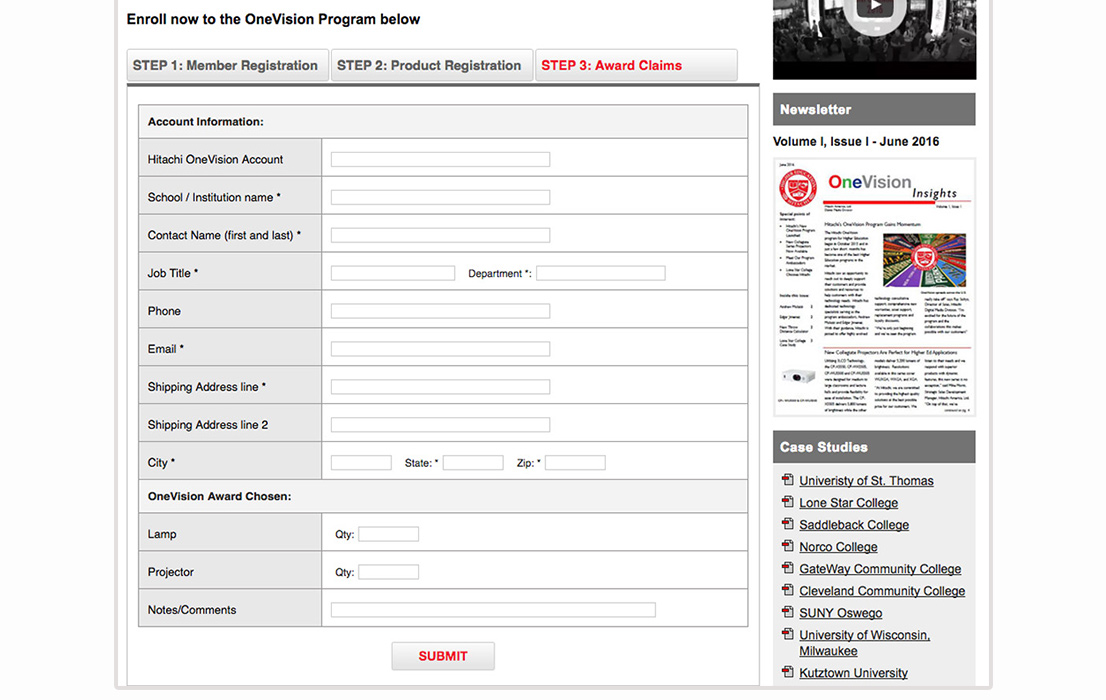Screen dimensions: 1106x700
Task: Click the Hitachi OneVision Account input field
Action: coord(440,159)
